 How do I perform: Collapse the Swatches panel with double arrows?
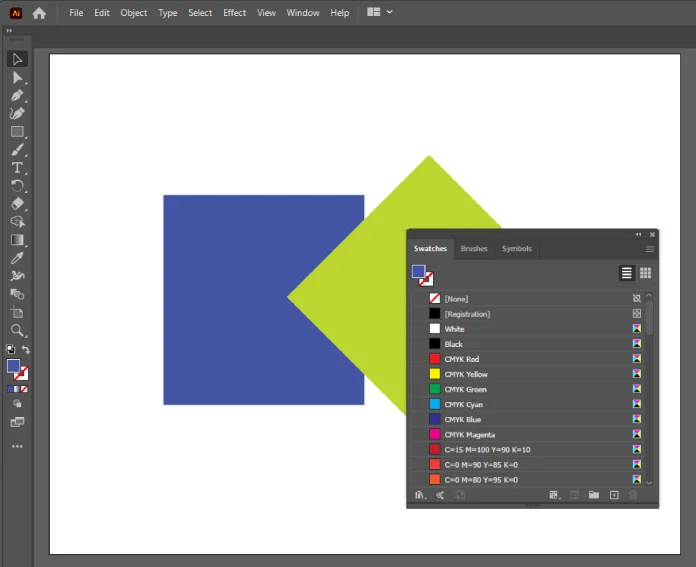(638, 235)
